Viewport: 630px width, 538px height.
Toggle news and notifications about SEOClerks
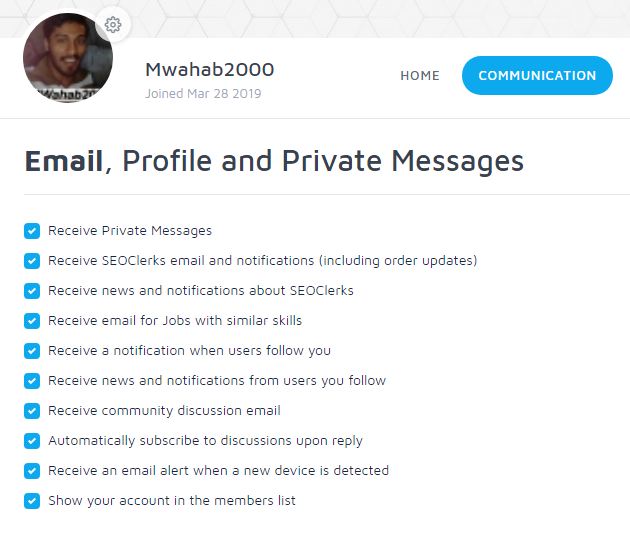point(32,291)
